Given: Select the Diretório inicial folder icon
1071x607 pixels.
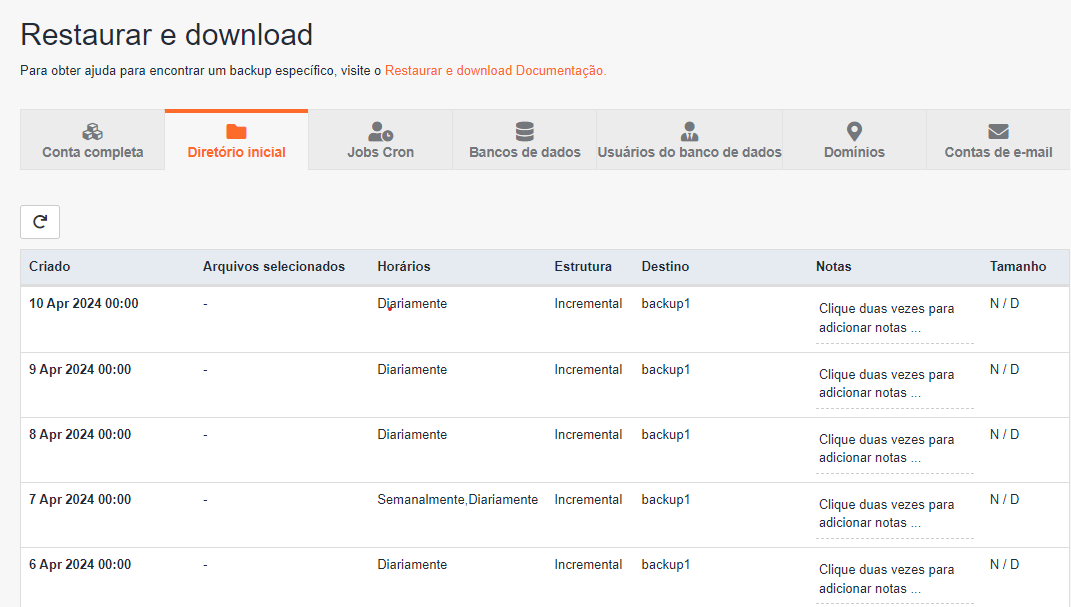Looking at the screenshot, I should coord(236,131).
